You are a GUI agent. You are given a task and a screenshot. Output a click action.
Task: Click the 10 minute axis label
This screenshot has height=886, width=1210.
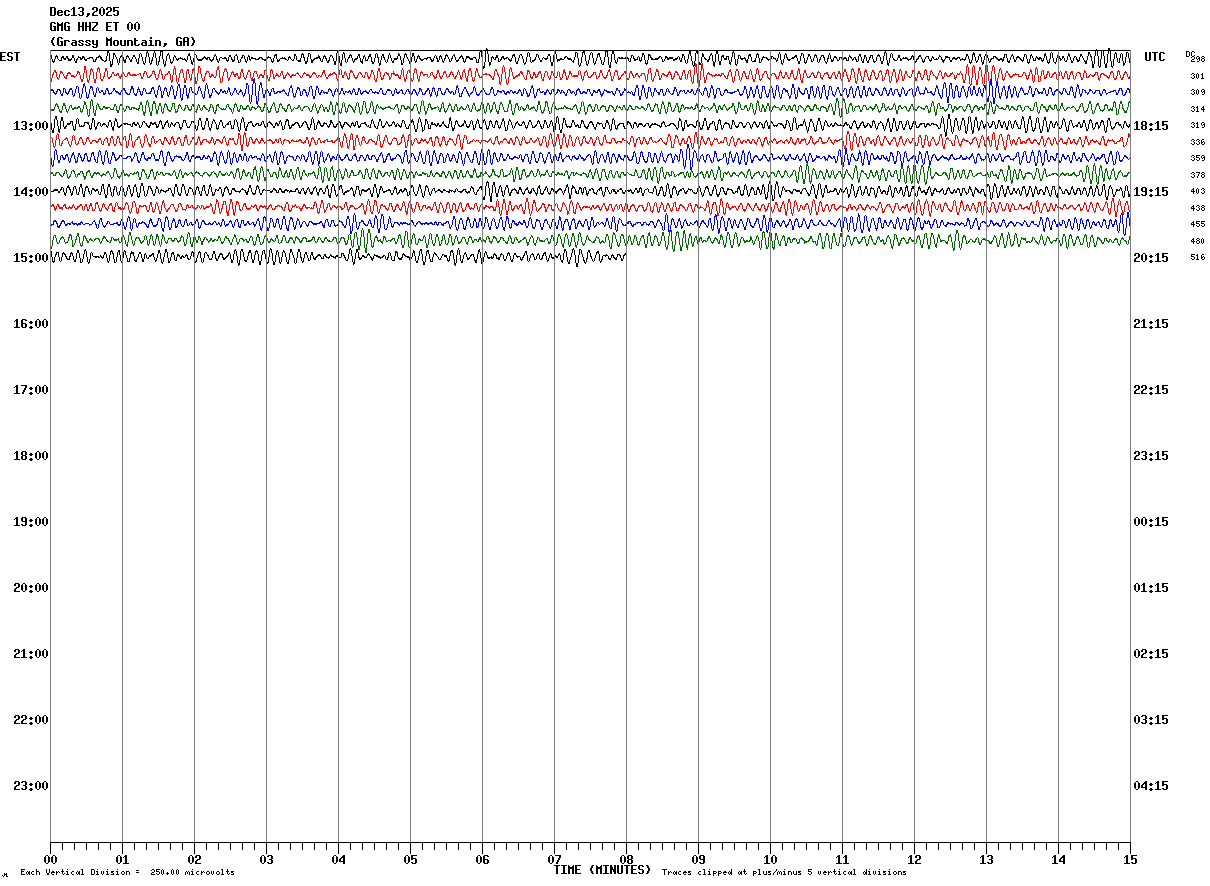[771, 860]
